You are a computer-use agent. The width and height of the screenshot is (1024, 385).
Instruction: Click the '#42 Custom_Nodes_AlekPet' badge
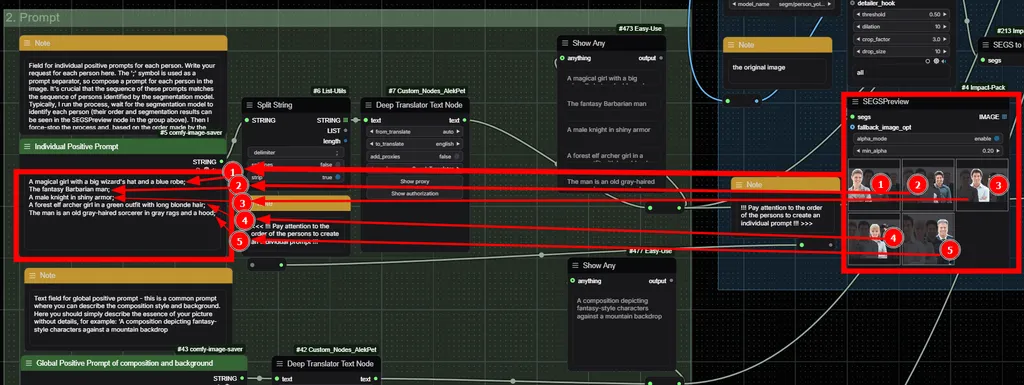tap(336, 350)
